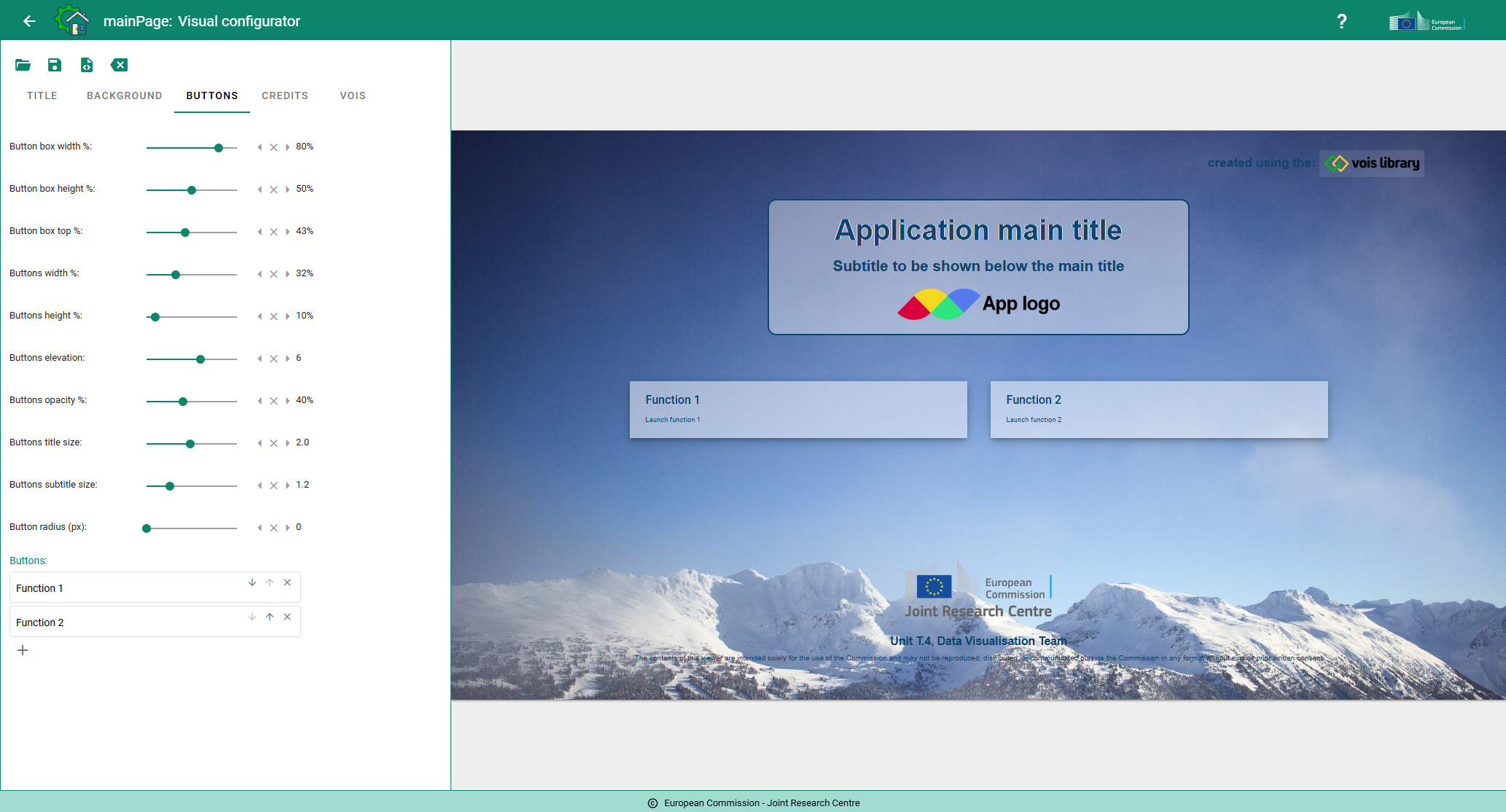The height and width of the screenshot is (812, 1506).
Task: Adjust the Button box width slider
Action: pos(192,148)
